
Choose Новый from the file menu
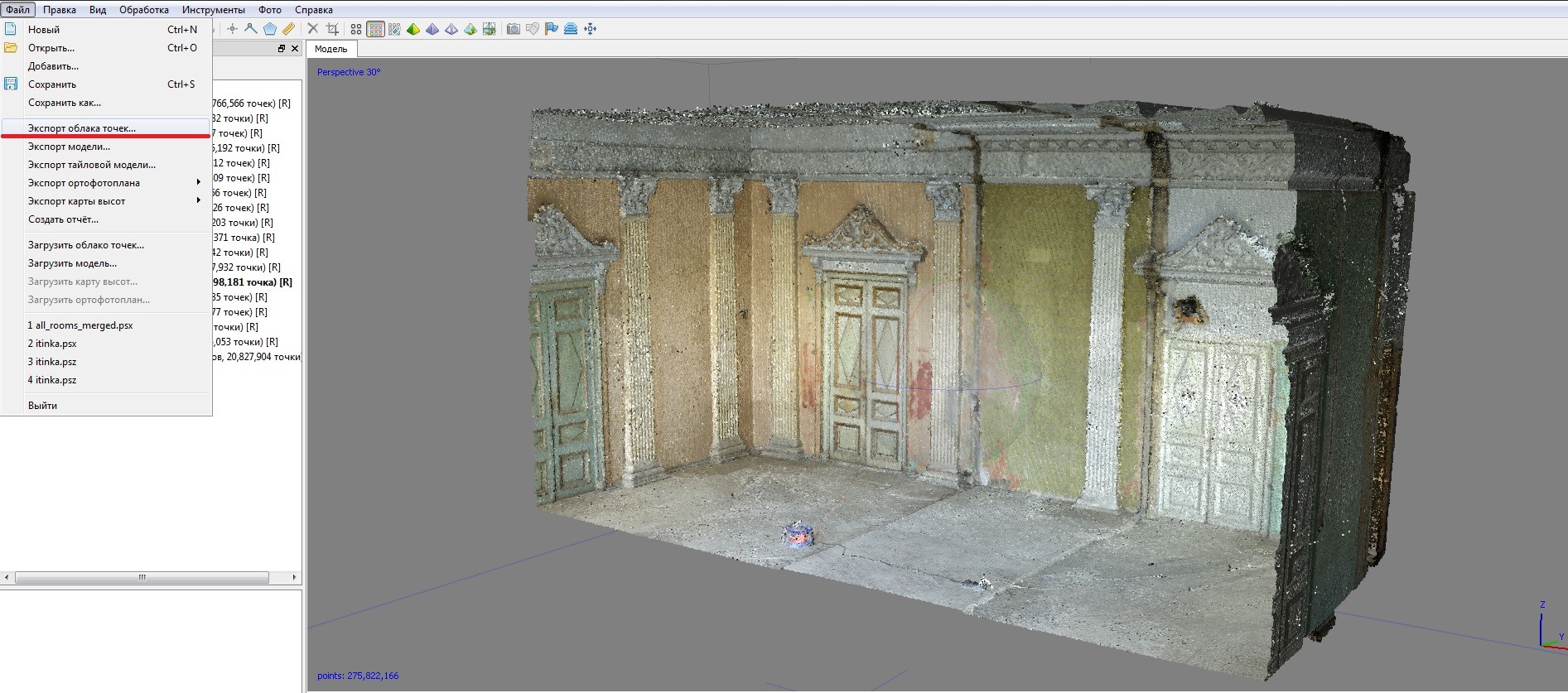pyautogui.click(x=106, y=30)
